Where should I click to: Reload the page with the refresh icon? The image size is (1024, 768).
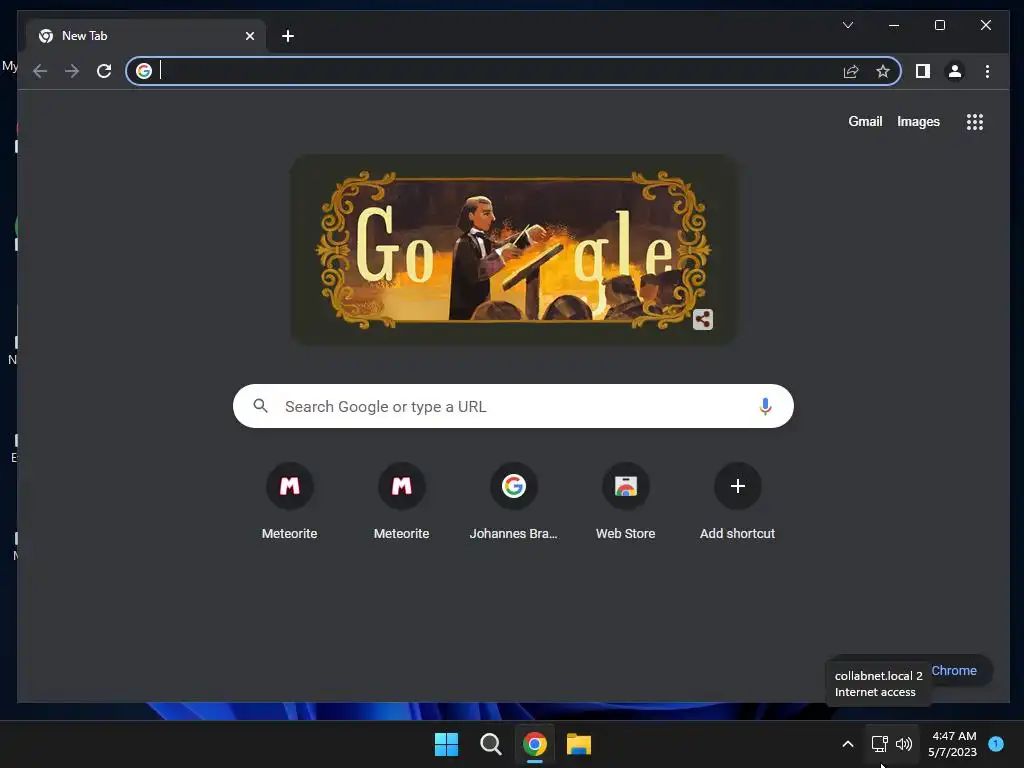point(104,71)
